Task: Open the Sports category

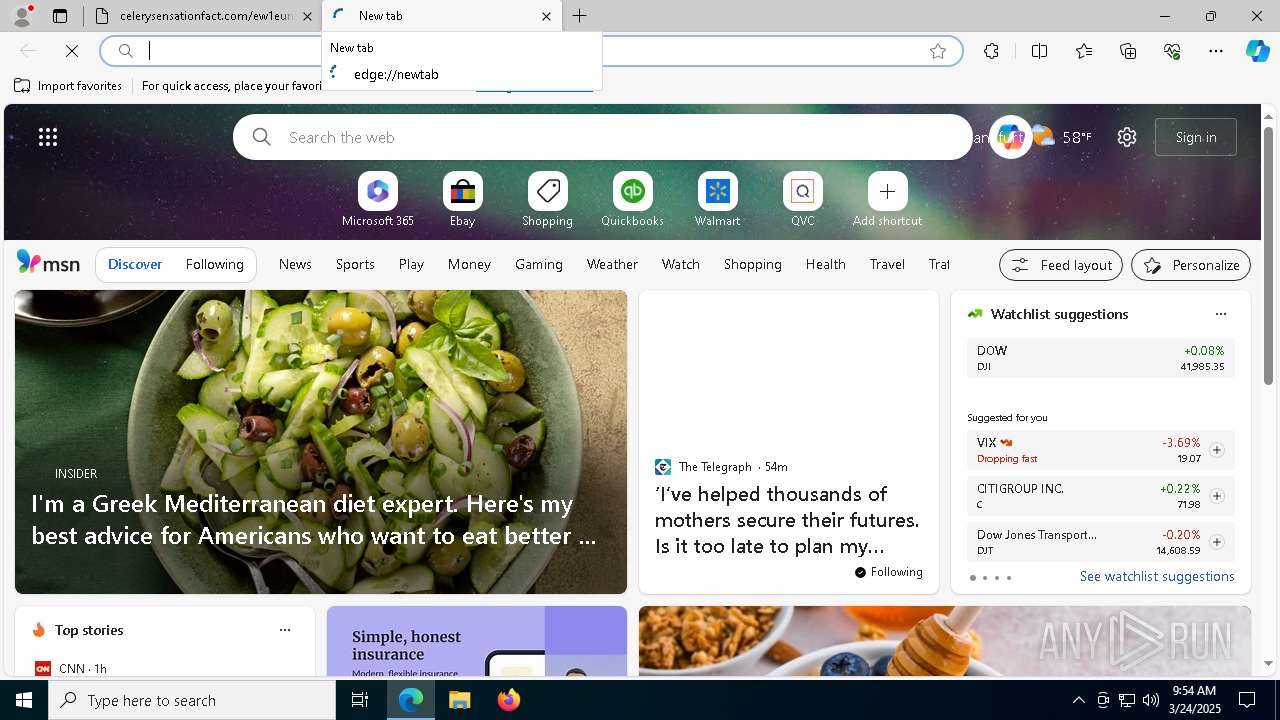Action: (355, 264)
